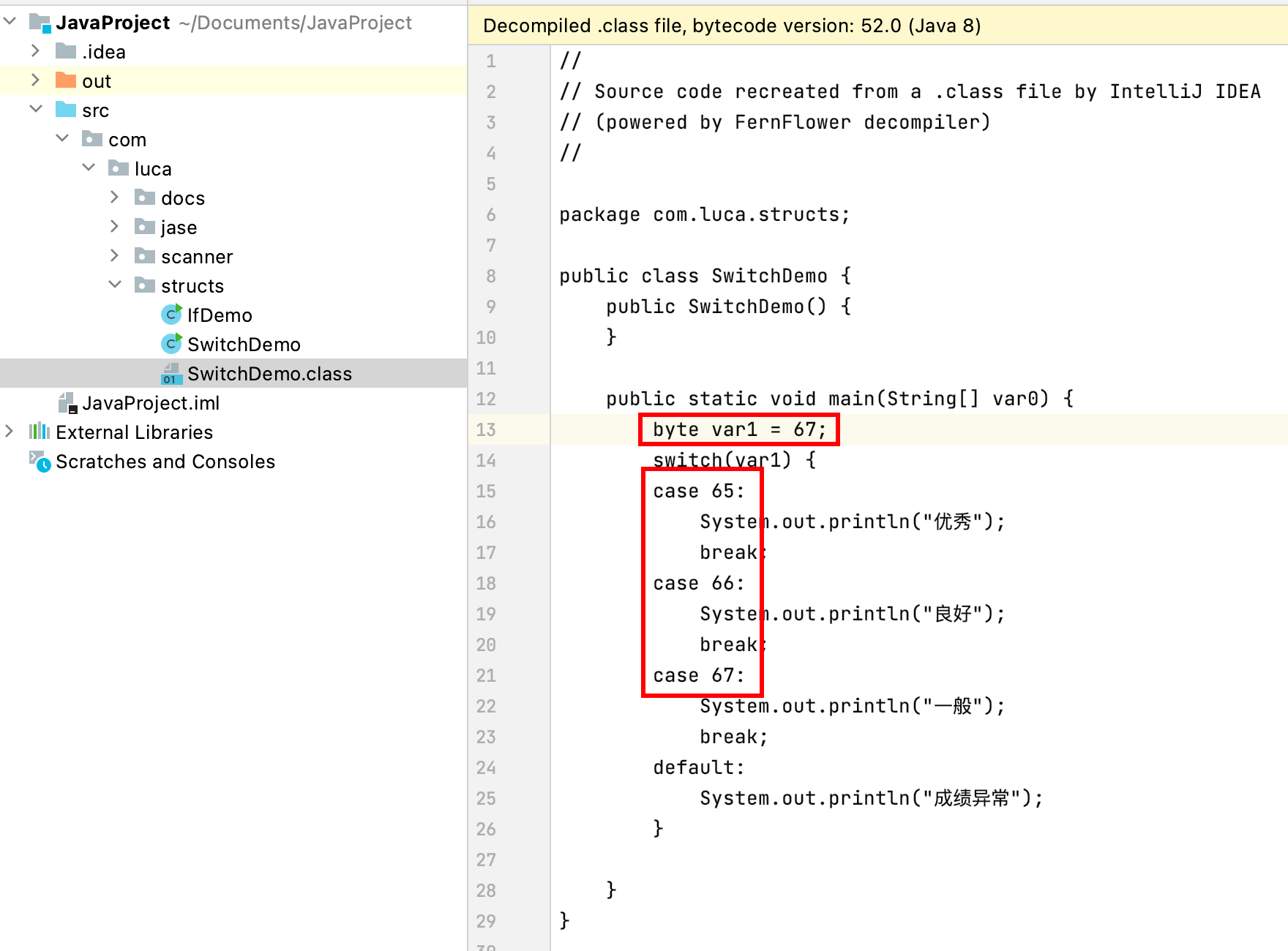
Task: Expand the docs package arrow
Action: [115, 198]
